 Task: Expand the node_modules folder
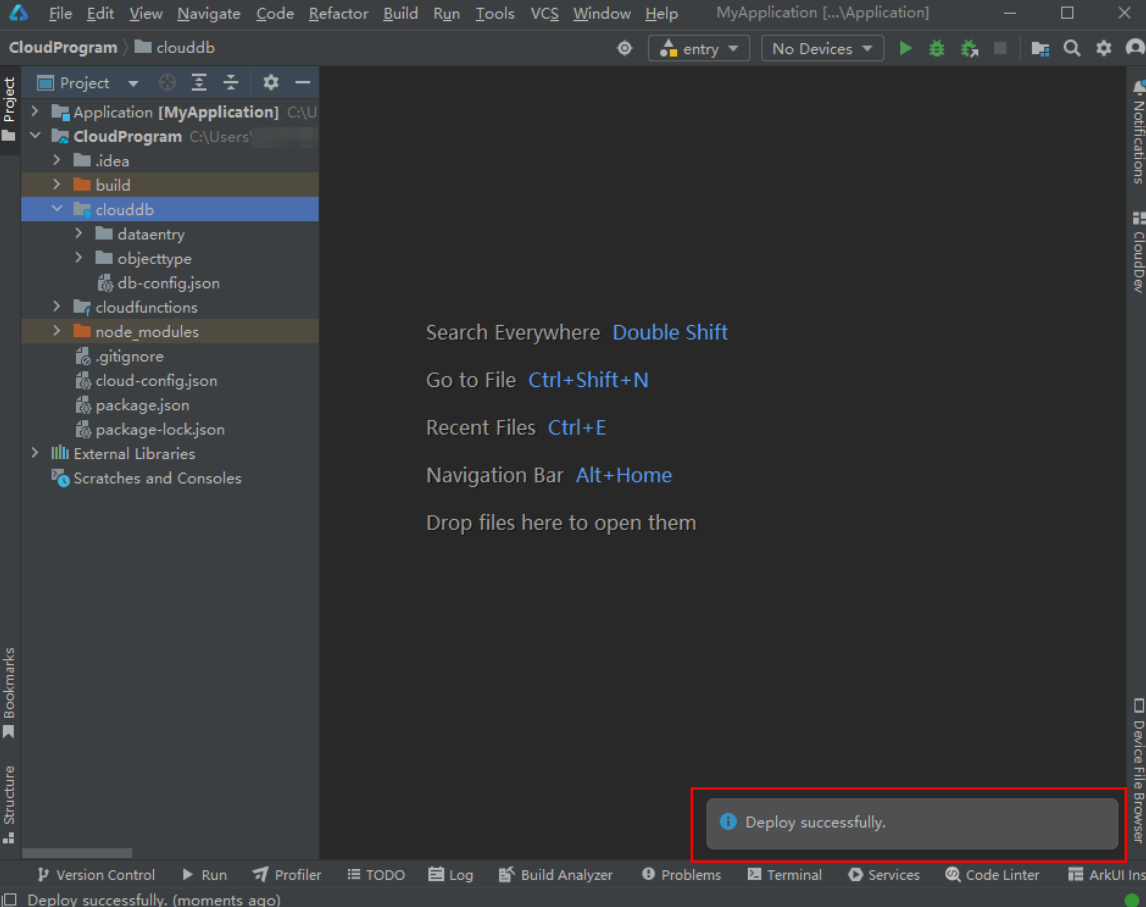(x=56, y=331)
